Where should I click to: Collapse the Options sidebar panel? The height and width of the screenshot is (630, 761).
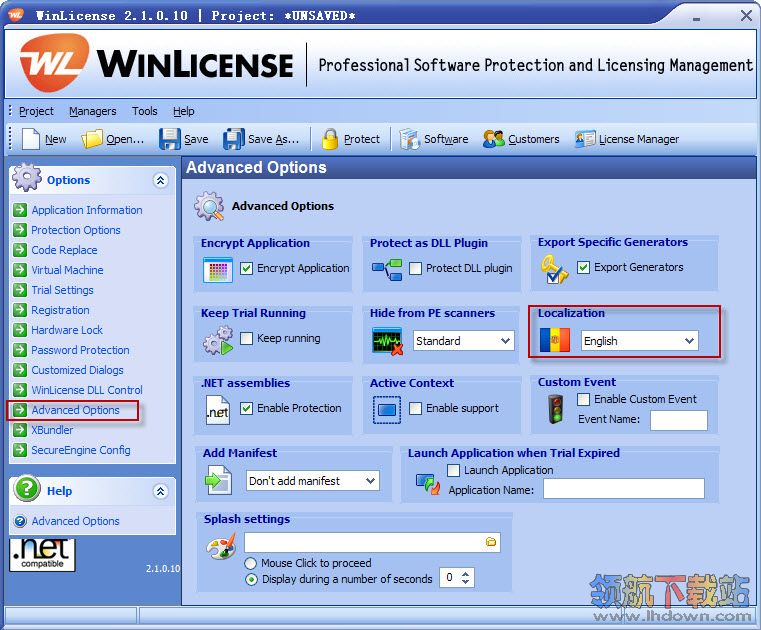point(161,180)
